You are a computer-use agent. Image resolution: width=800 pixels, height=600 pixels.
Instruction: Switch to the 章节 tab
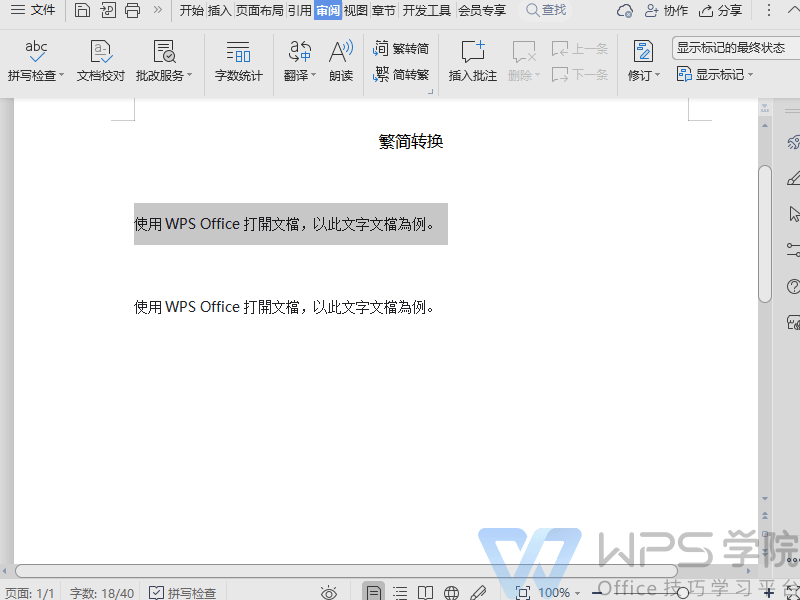tap(384, 10)
